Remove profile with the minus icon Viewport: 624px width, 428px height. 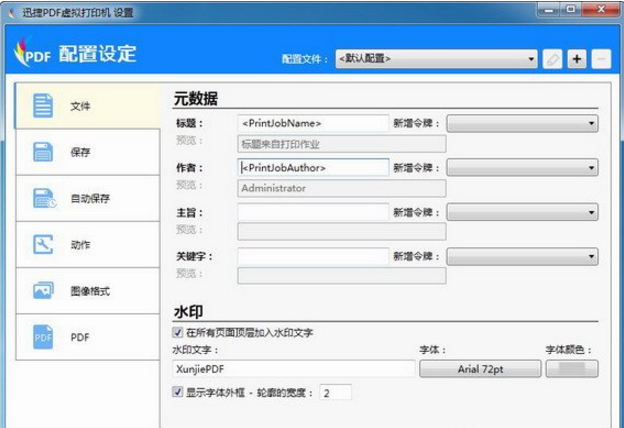pos(601,59)
